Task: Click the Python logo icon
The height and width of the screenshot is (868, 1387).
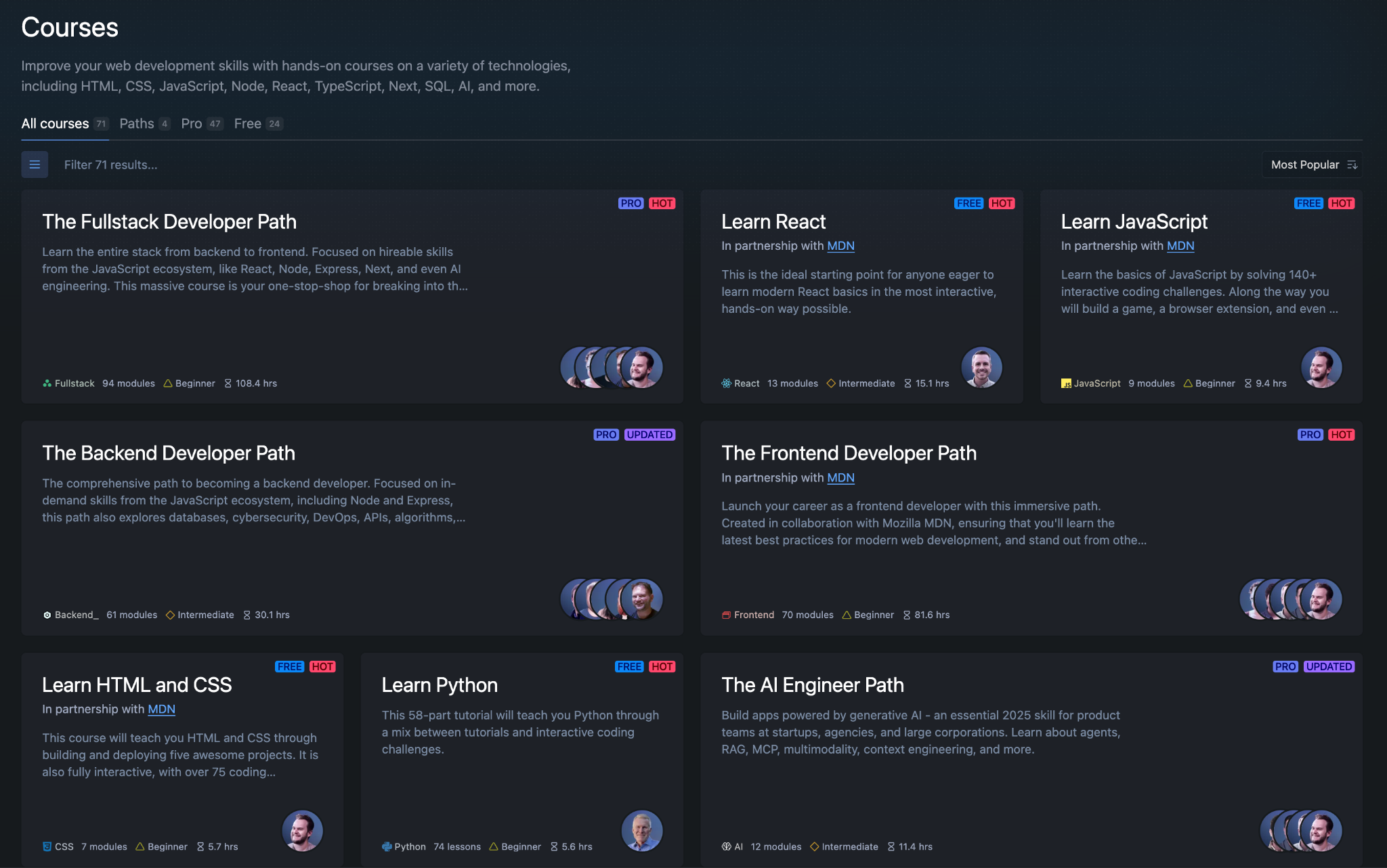Action: click(387, 846)
